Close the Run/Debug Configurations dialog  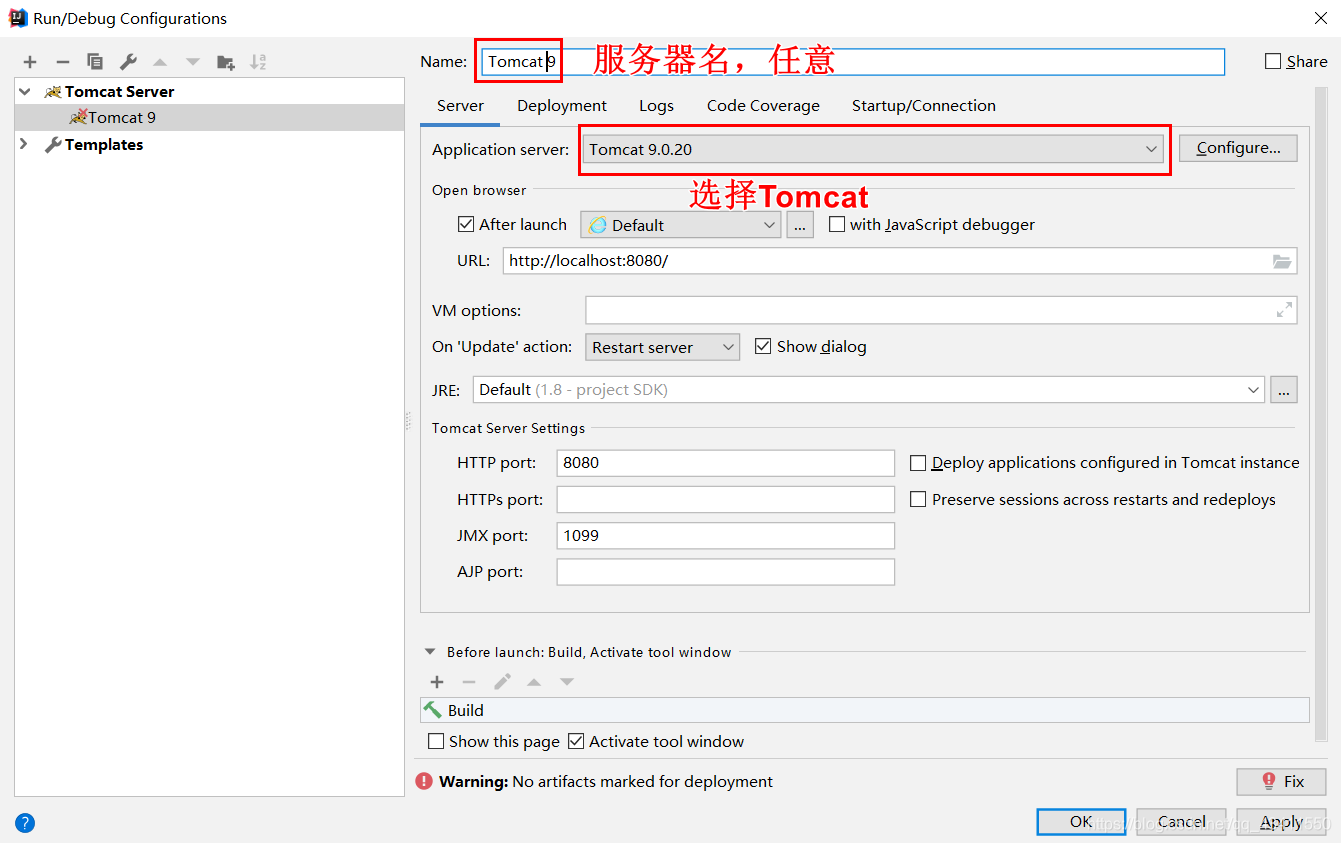click(1319, 18)
